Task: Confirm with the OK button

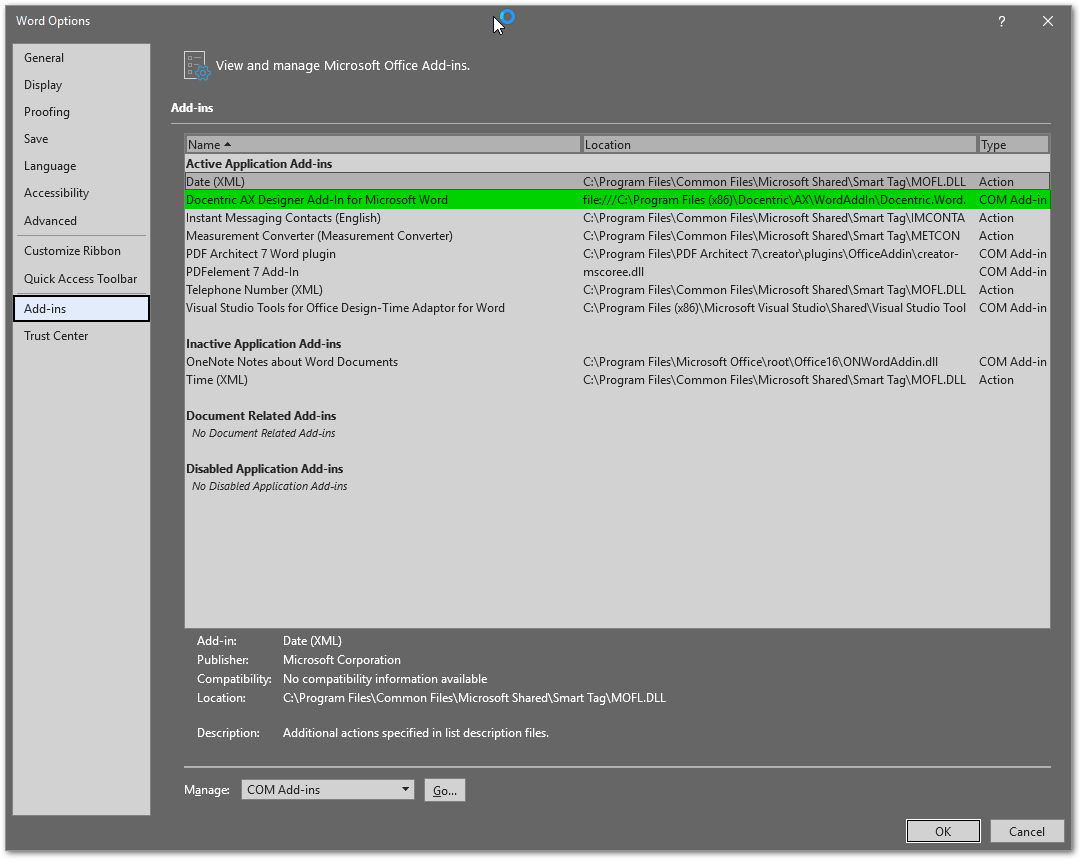Action: pyautogui.click(x=942, y=832)
